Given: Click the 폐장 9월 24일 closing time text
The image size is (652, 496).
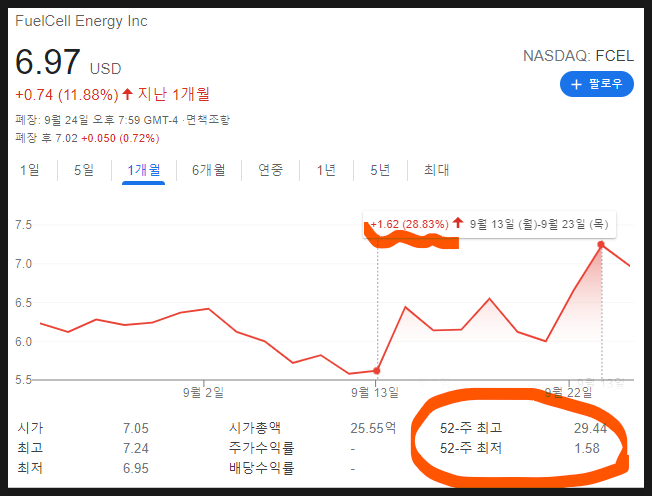Looking at the screenshot, I should point(97,120).
